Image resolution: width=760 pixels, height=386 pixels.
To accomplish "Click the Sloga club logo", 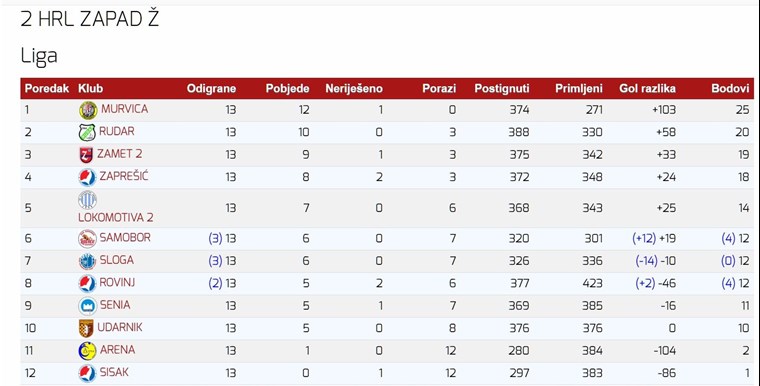I will 87,261.
